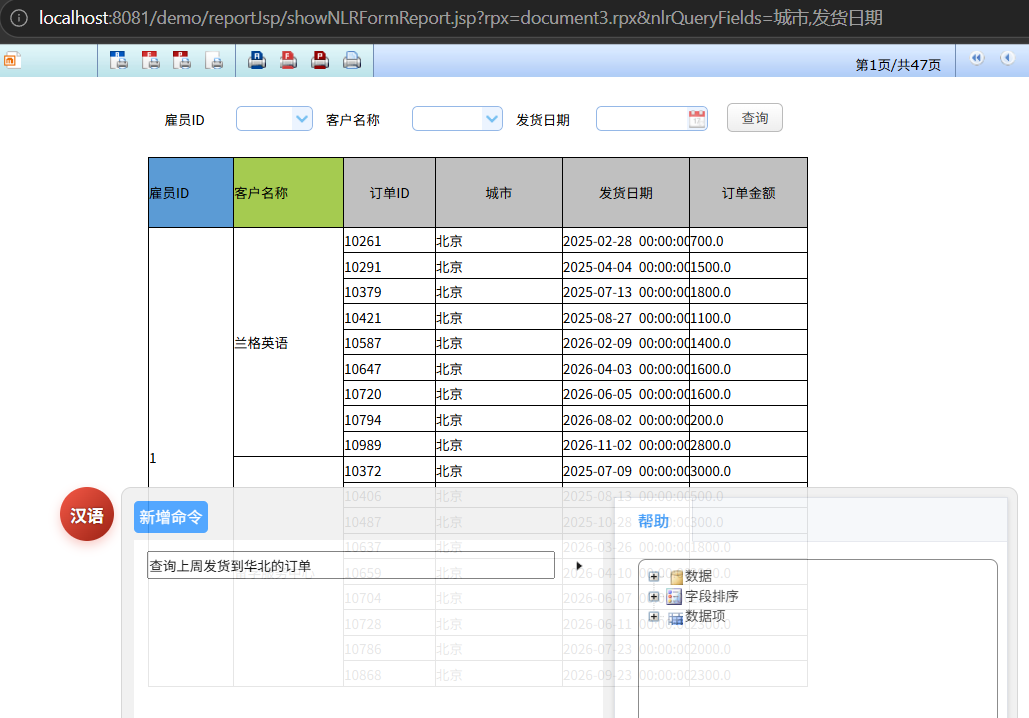
Task: Expand the 字段排序 tree node
Action: pos(654,597)
